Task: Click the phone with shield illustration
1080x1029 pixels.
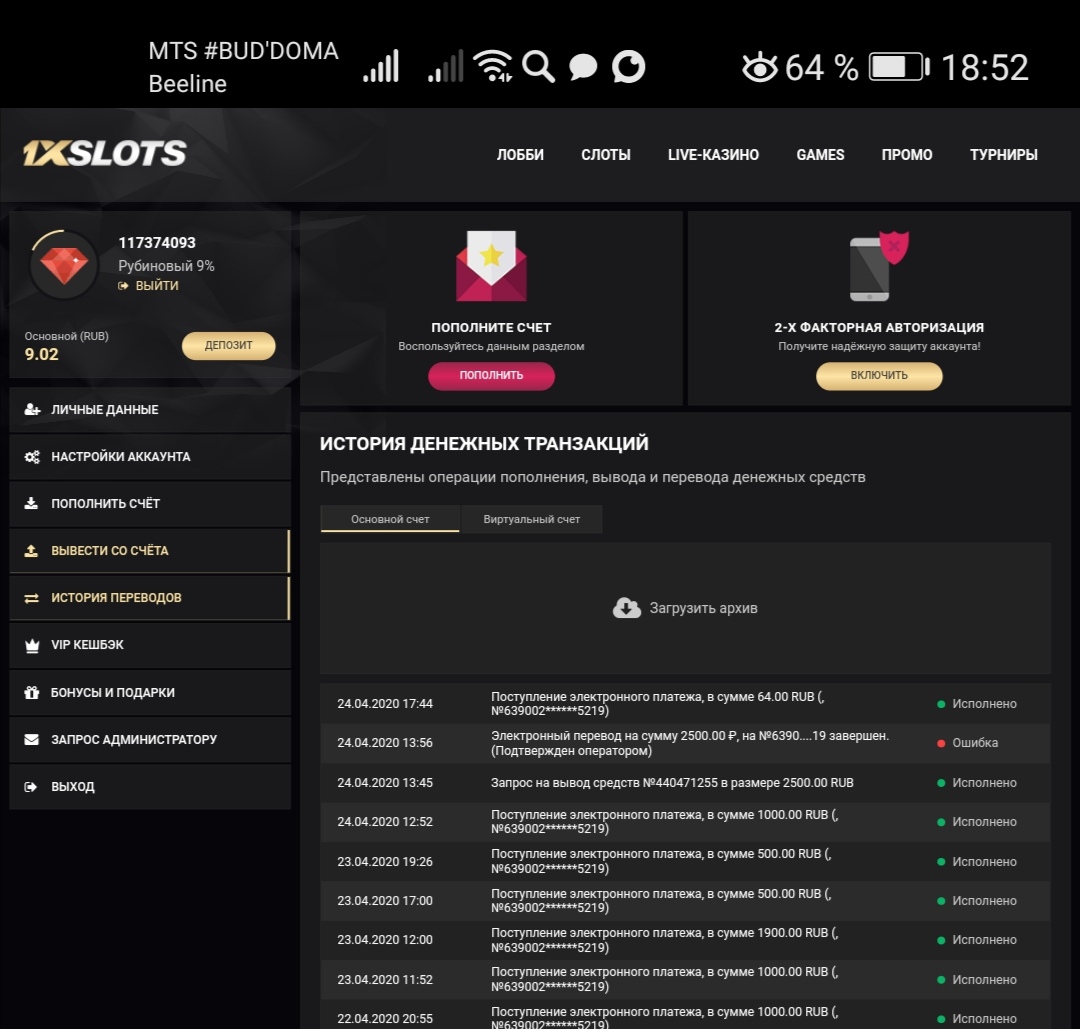Action: pos(879,266)
